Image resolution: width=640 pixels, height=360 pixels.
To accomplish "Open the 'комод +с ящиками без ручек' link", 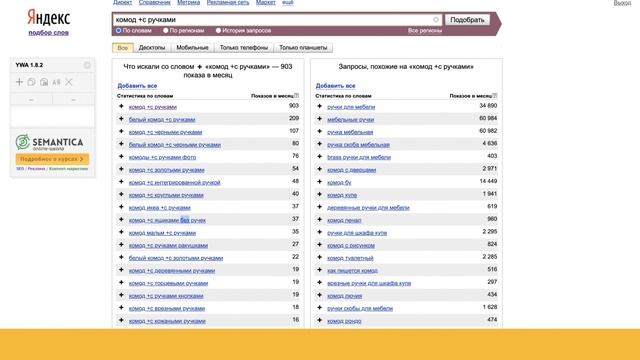I will coord(167,220).
